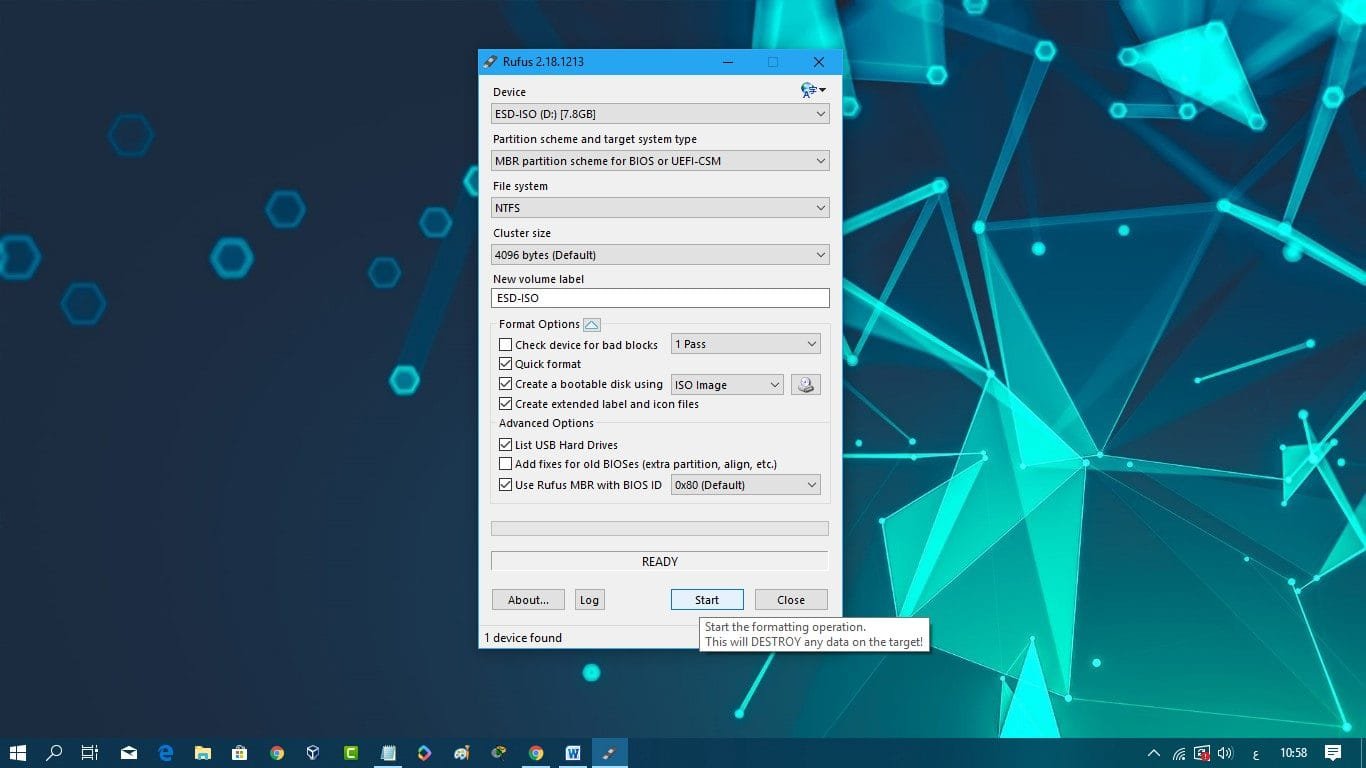1366x768 pixels.
Task: Open File Explorer from the taskbar
Action: (x=202, y=753)
